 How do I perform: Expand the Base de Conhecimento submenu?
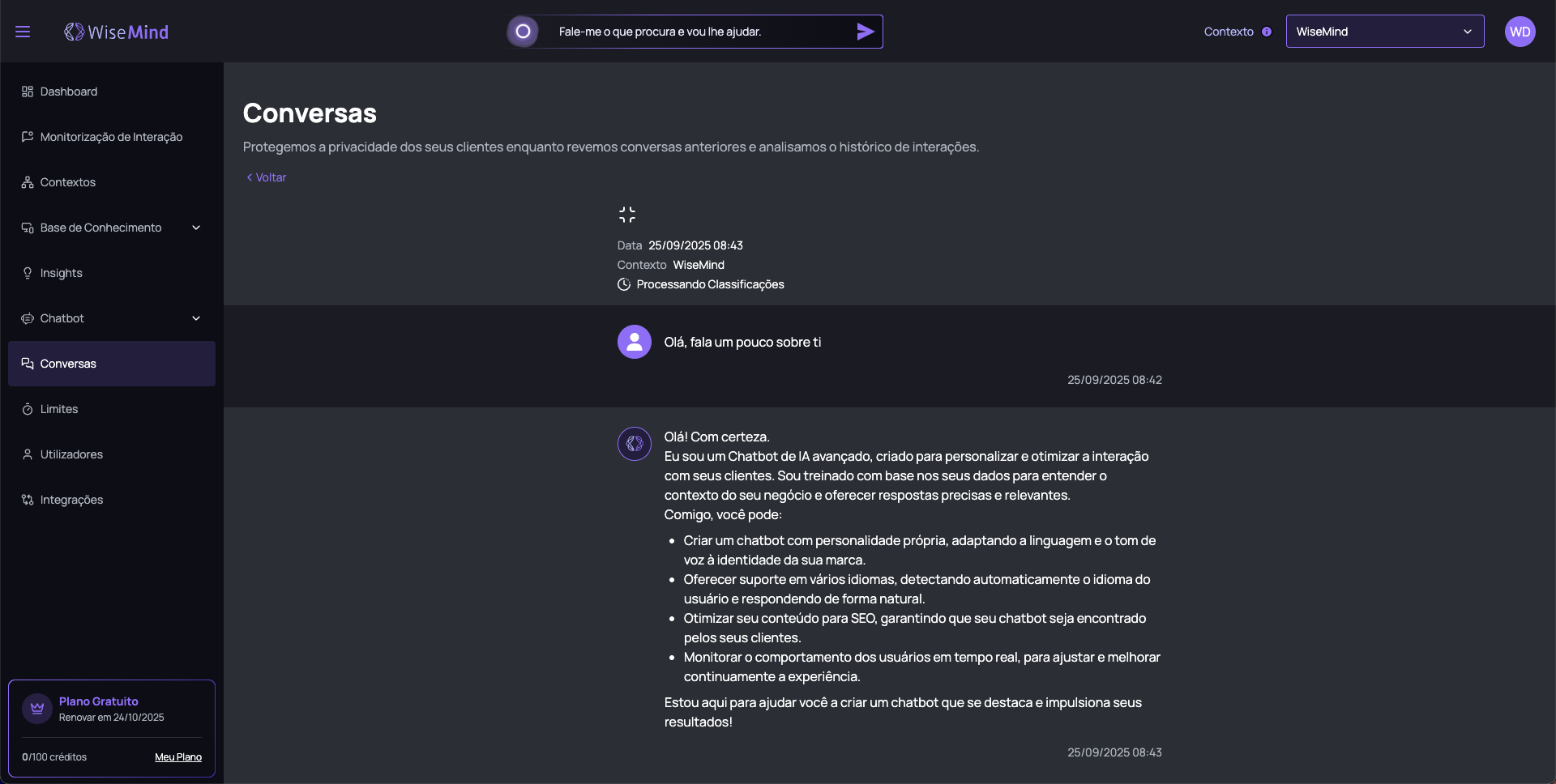[195, 228]
